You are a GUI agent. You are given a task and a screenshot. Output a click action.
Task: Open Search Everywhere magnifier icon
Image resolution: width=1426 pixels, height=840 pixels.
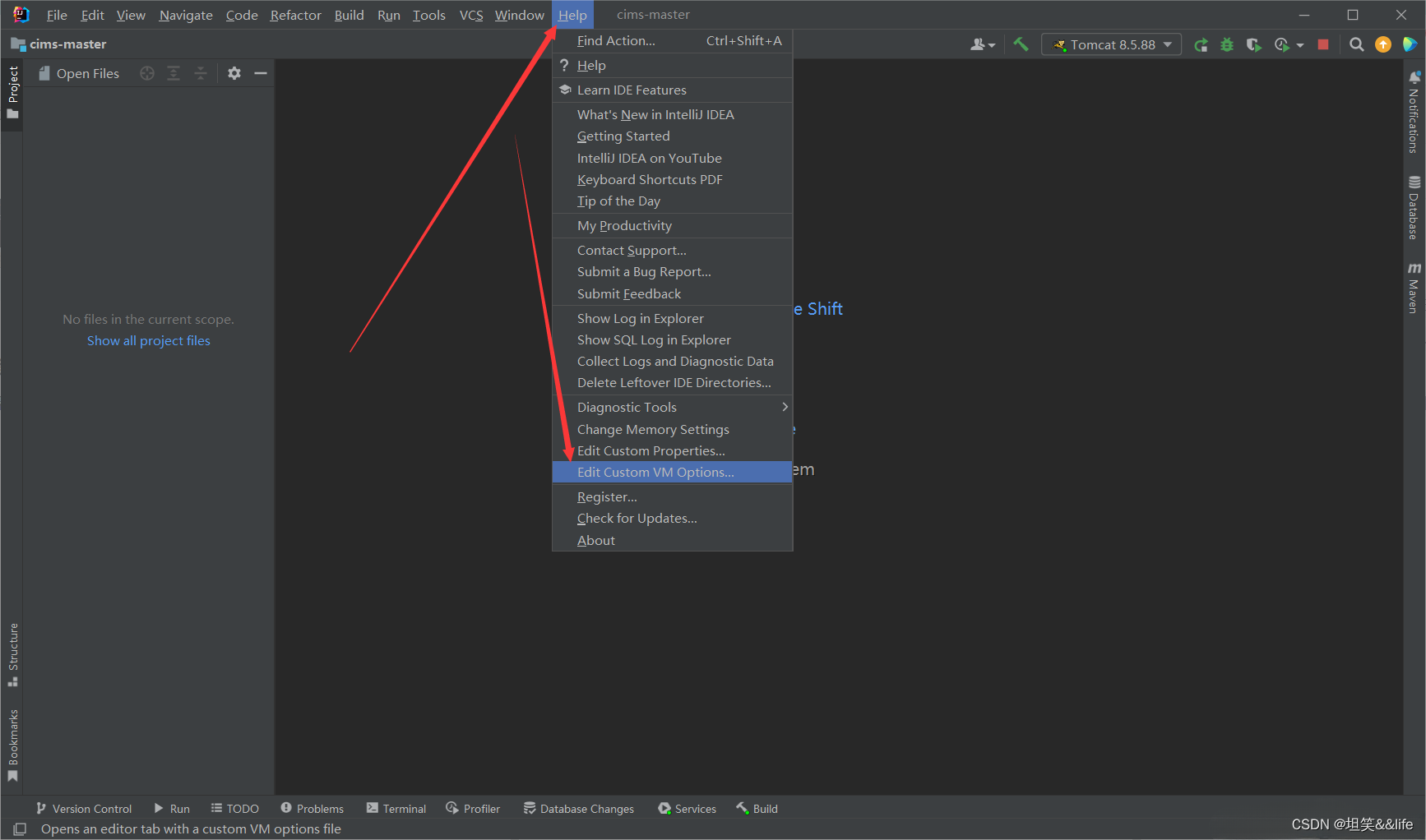(1357, 44)
